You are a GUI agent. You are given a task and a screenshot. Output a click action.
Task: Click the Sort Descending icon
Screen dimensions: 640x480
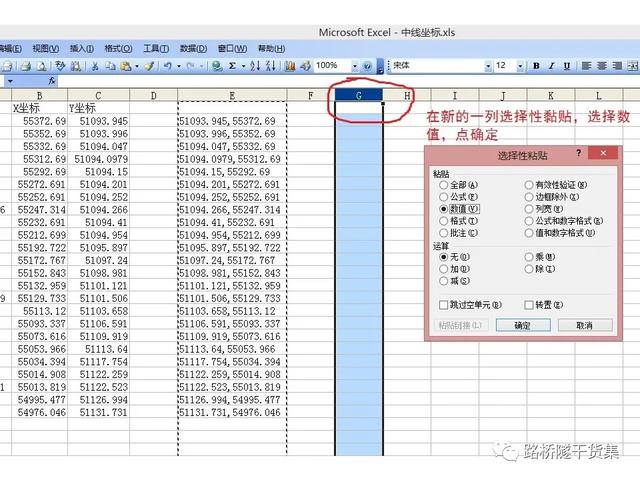click(271, 66)
